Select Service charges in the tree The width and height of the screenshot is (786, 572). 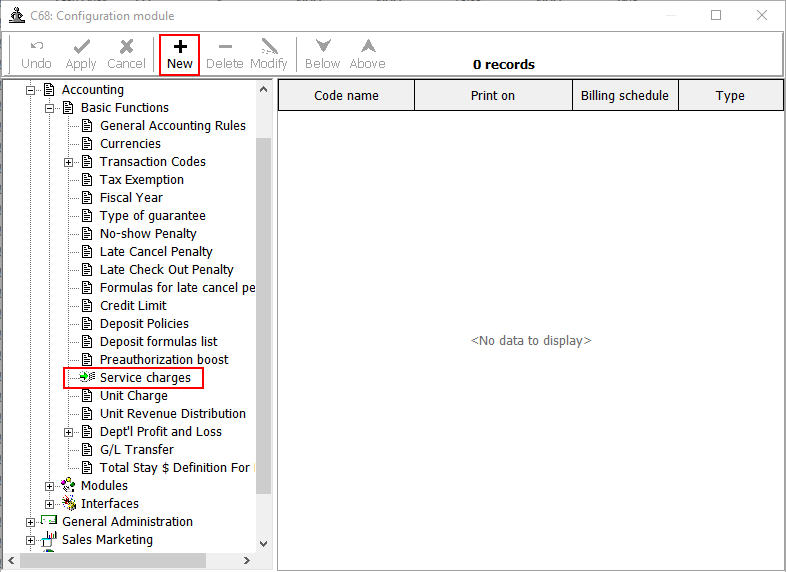pyautogui.click(x=144, y=378)
